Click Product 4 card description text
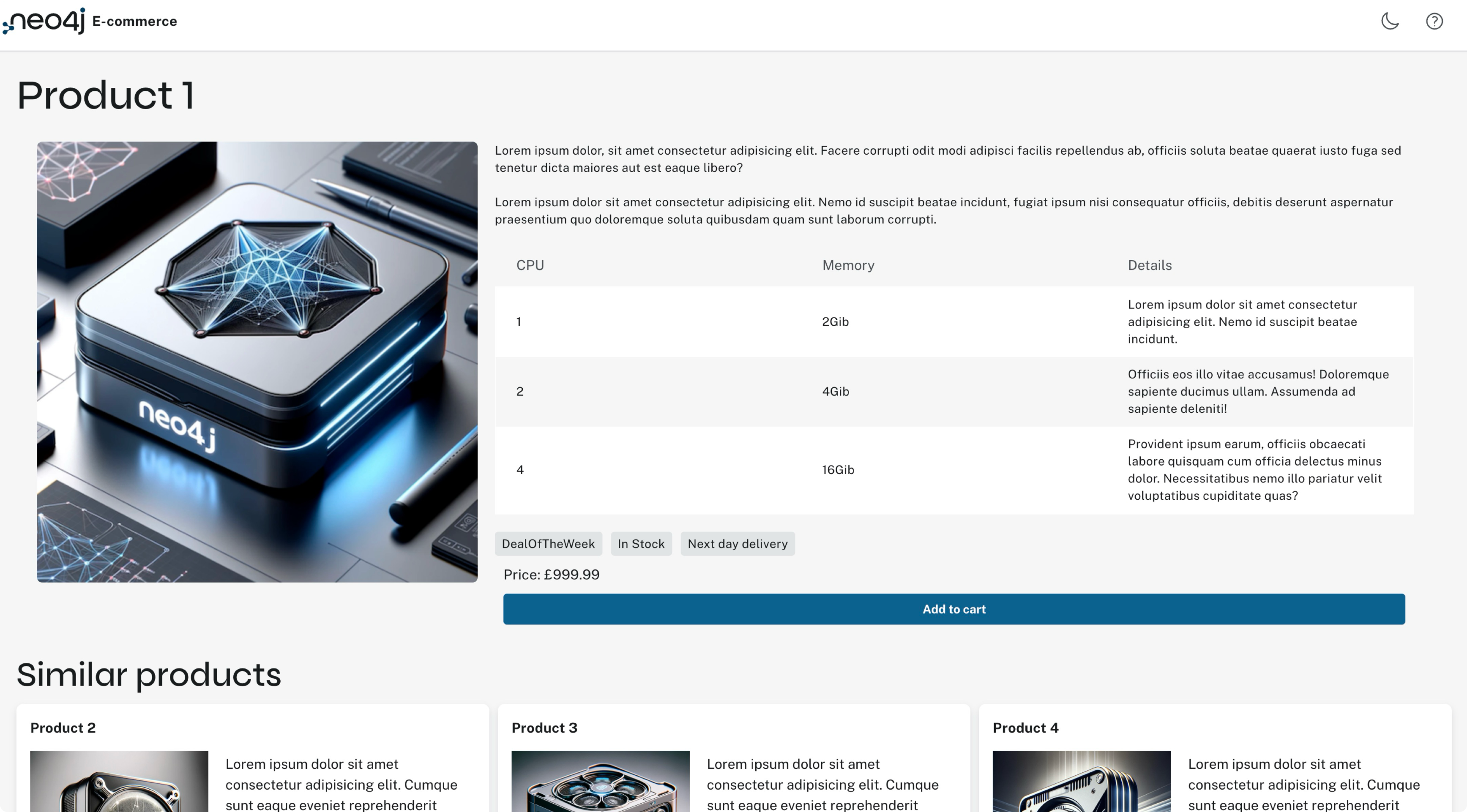 pos(1303,785)
